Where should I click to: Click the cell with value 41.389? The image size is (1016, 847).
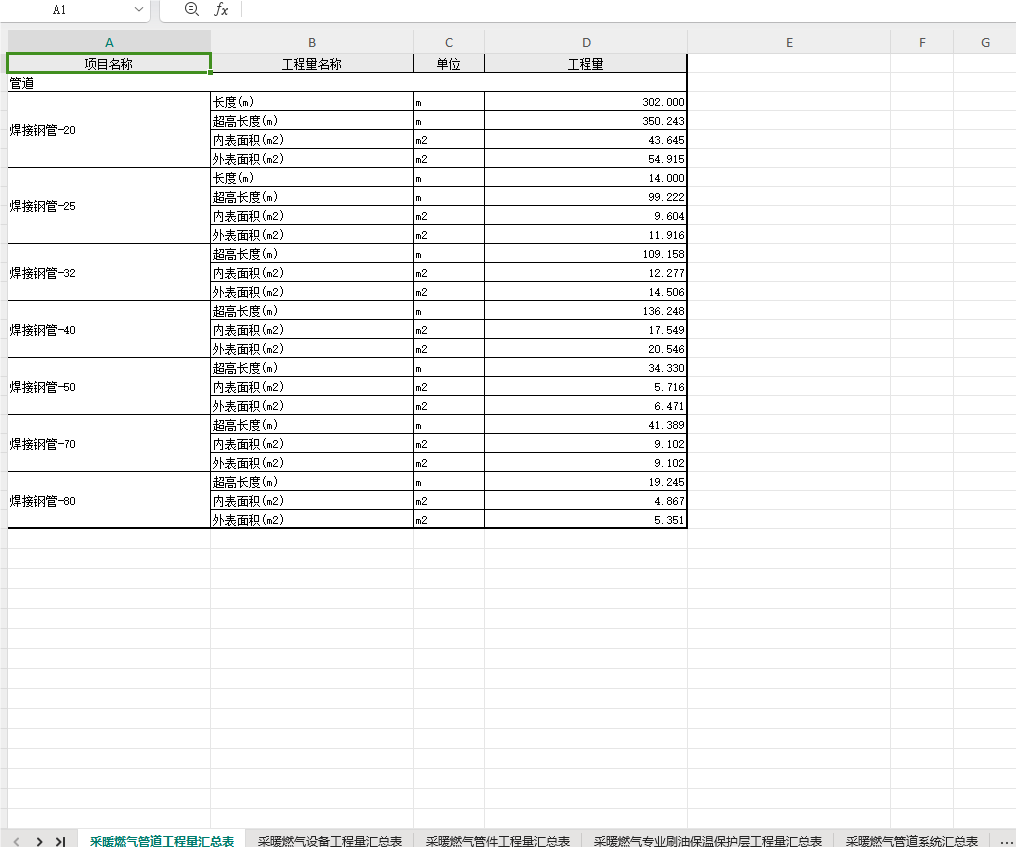[x=586, y=425]
